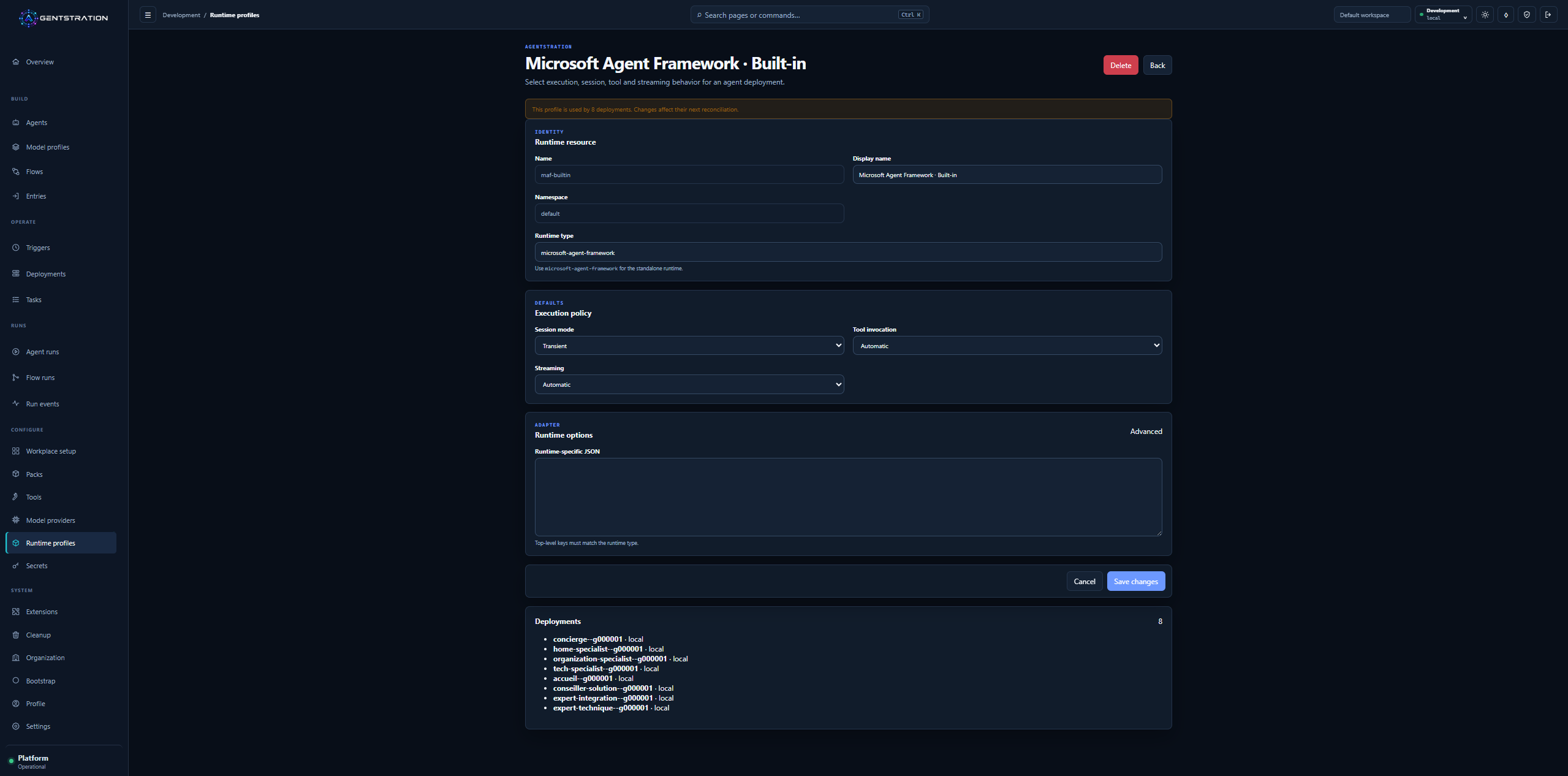Click the Flow runs branch icon
Image resolution: width=1568 pixels, height=776 pixels.
pyautogui.click(x=16, y=378)
